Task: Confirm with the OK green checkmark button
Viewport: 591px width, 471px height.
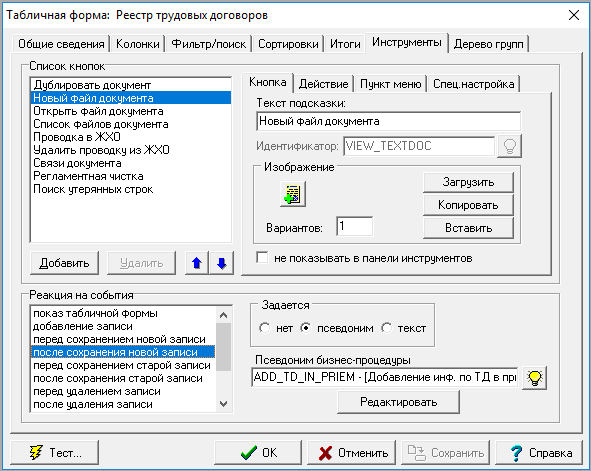Action: click(x=258, y=453)
